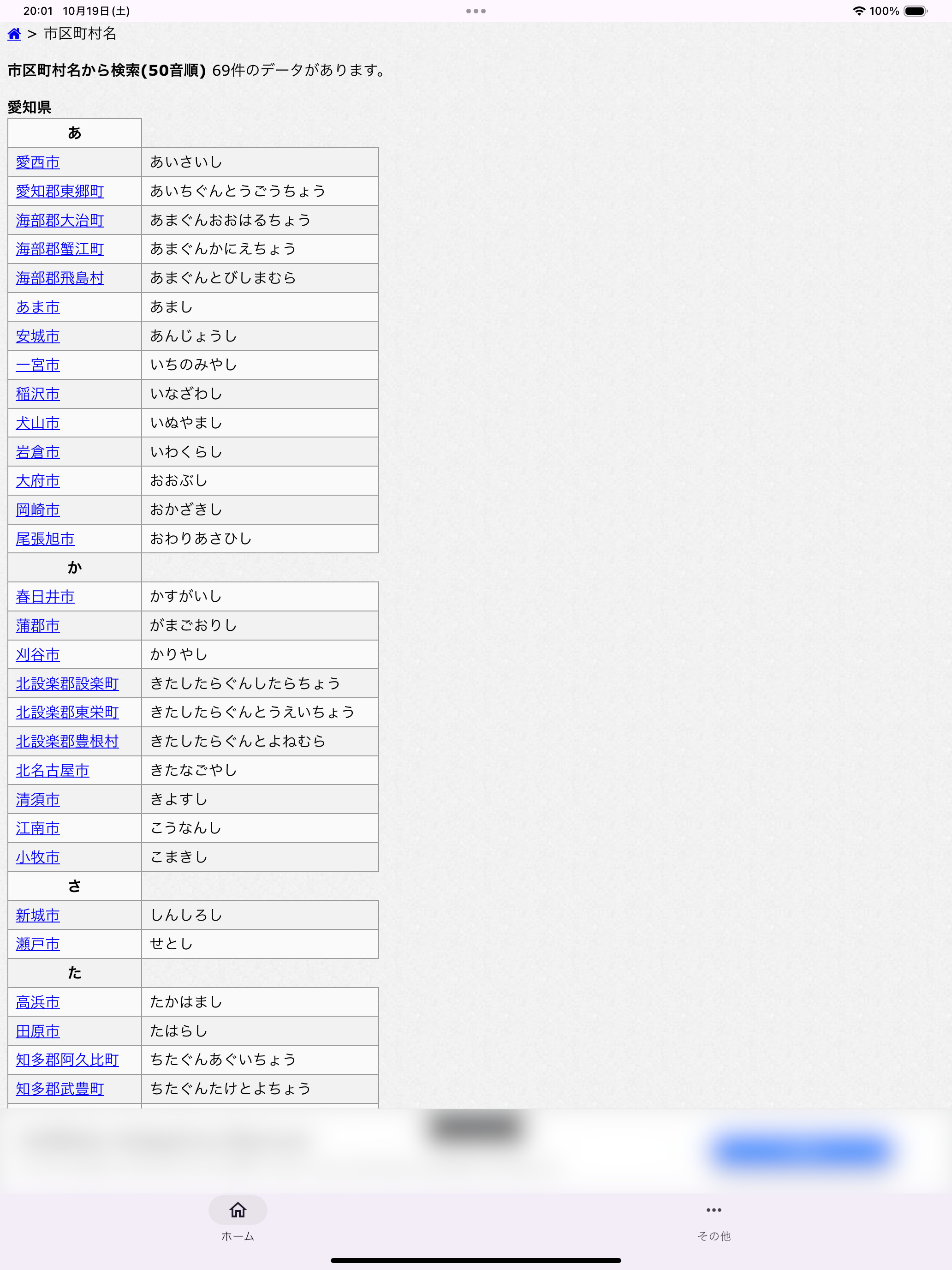Open the 刈谷市 link
The image size is (952, 1270).
[38, 654]
